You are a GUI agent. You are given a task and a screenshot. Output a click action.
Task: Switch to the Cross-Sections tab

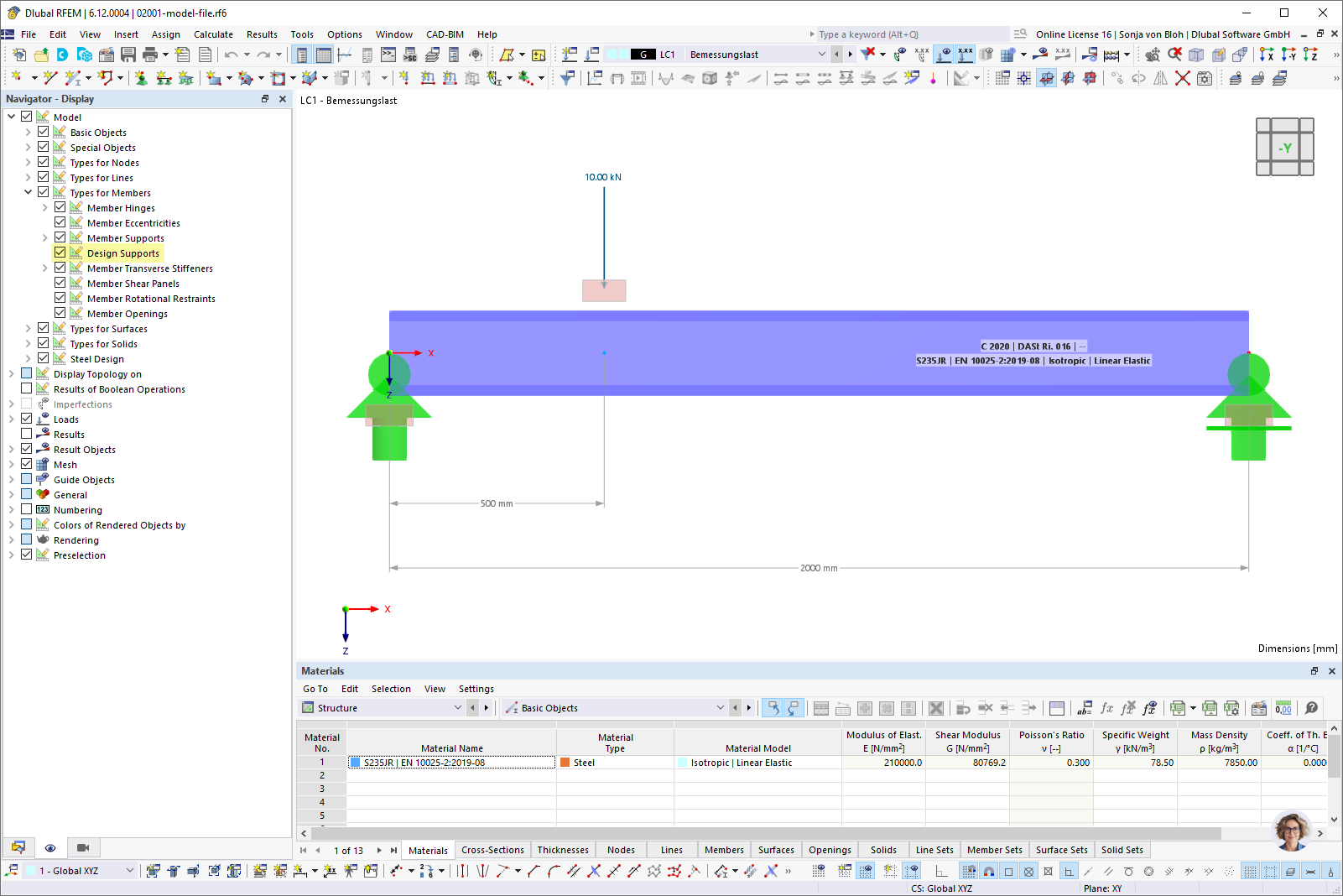click(x=492, y=849)
